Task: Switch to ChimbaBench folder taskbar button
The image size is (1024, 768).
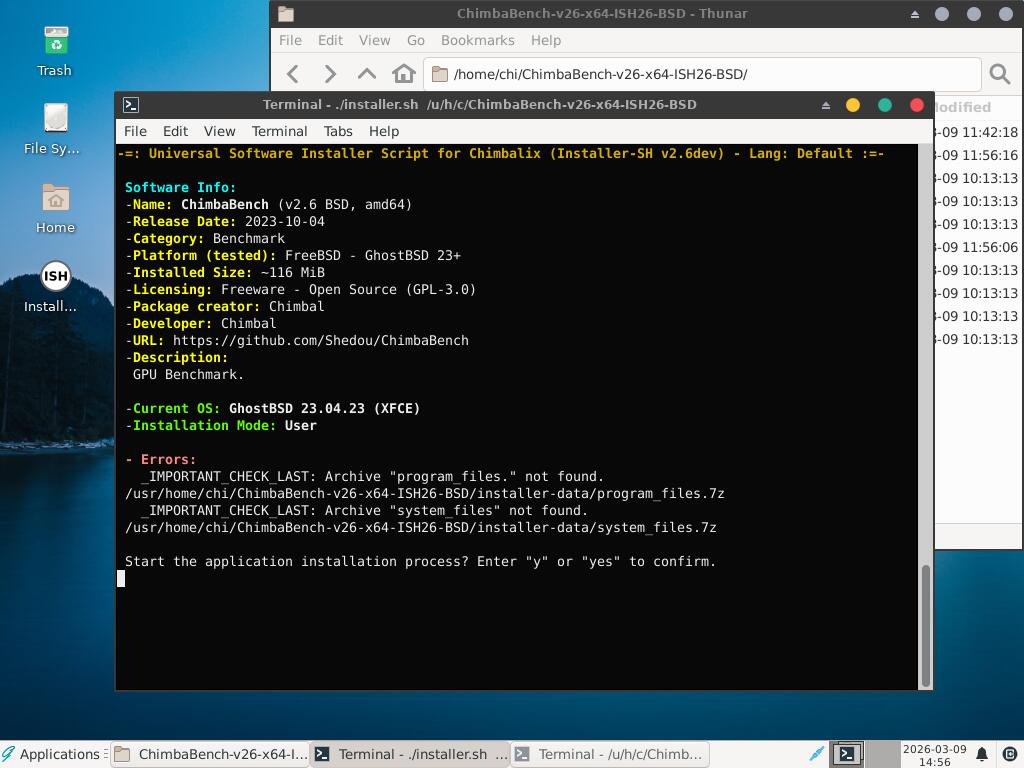Action: [210, 754]
